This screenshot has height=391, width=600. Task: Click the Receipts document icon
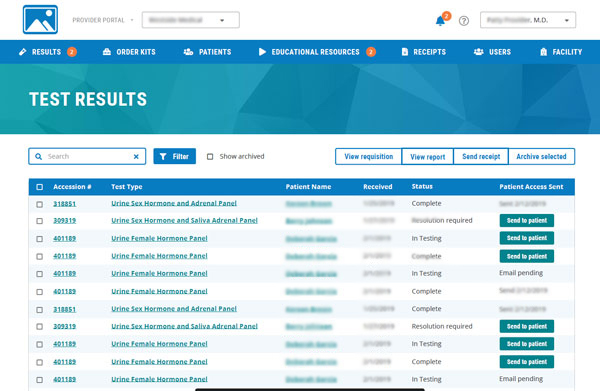pyautogui.click(x=405, y=52)
